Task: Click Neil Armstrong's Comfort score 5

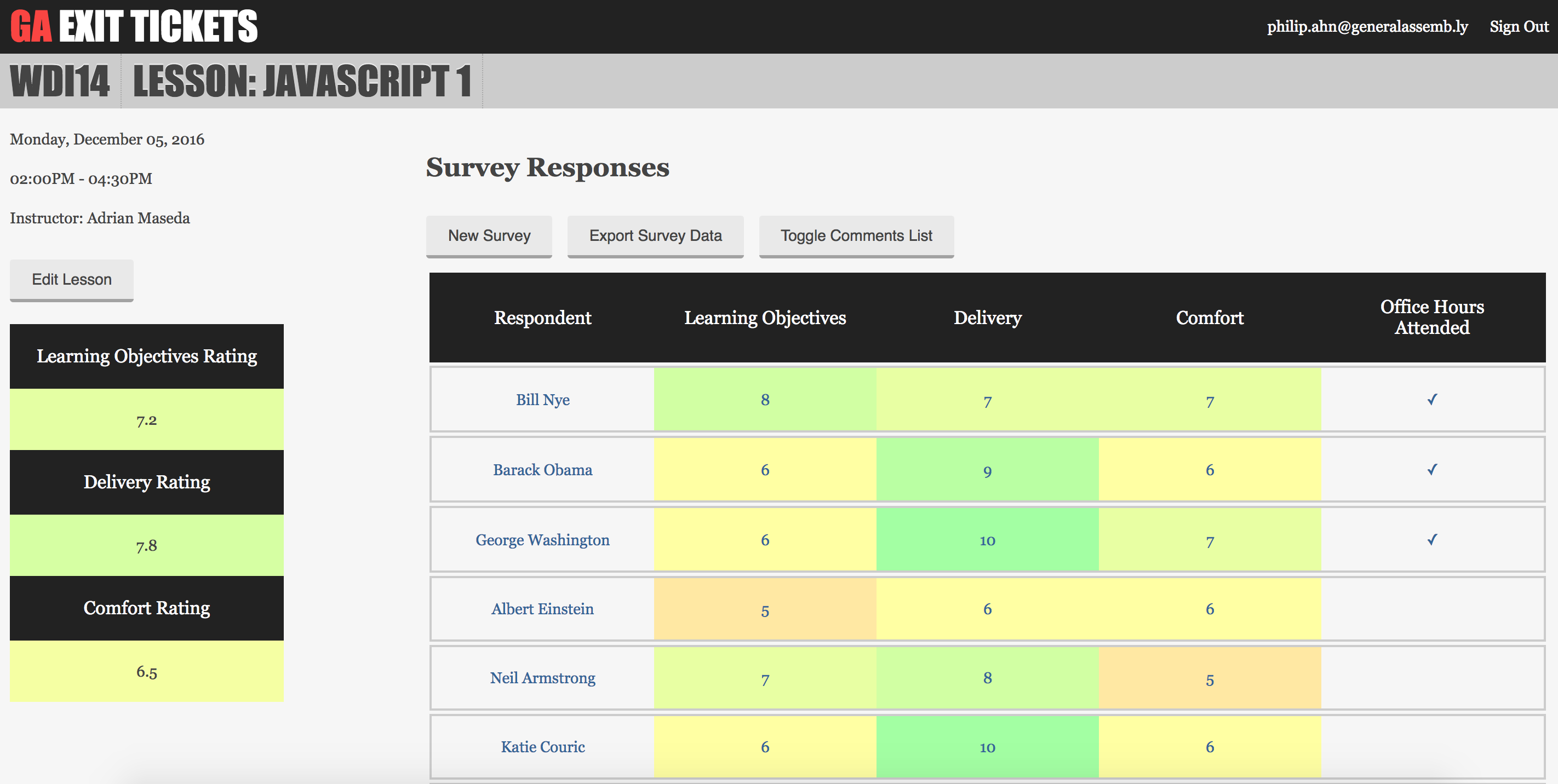Action: (1210, 678)
